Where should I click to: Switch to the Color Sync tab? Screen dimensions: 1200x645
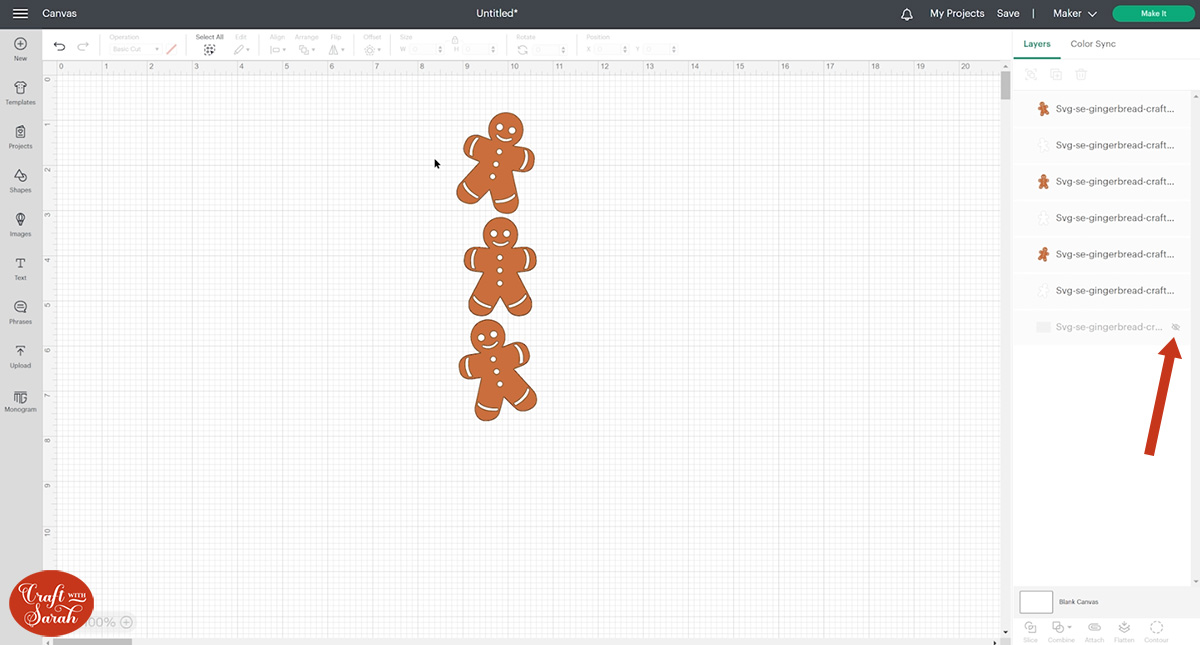pyautogui.click(x=1093, y=44)
